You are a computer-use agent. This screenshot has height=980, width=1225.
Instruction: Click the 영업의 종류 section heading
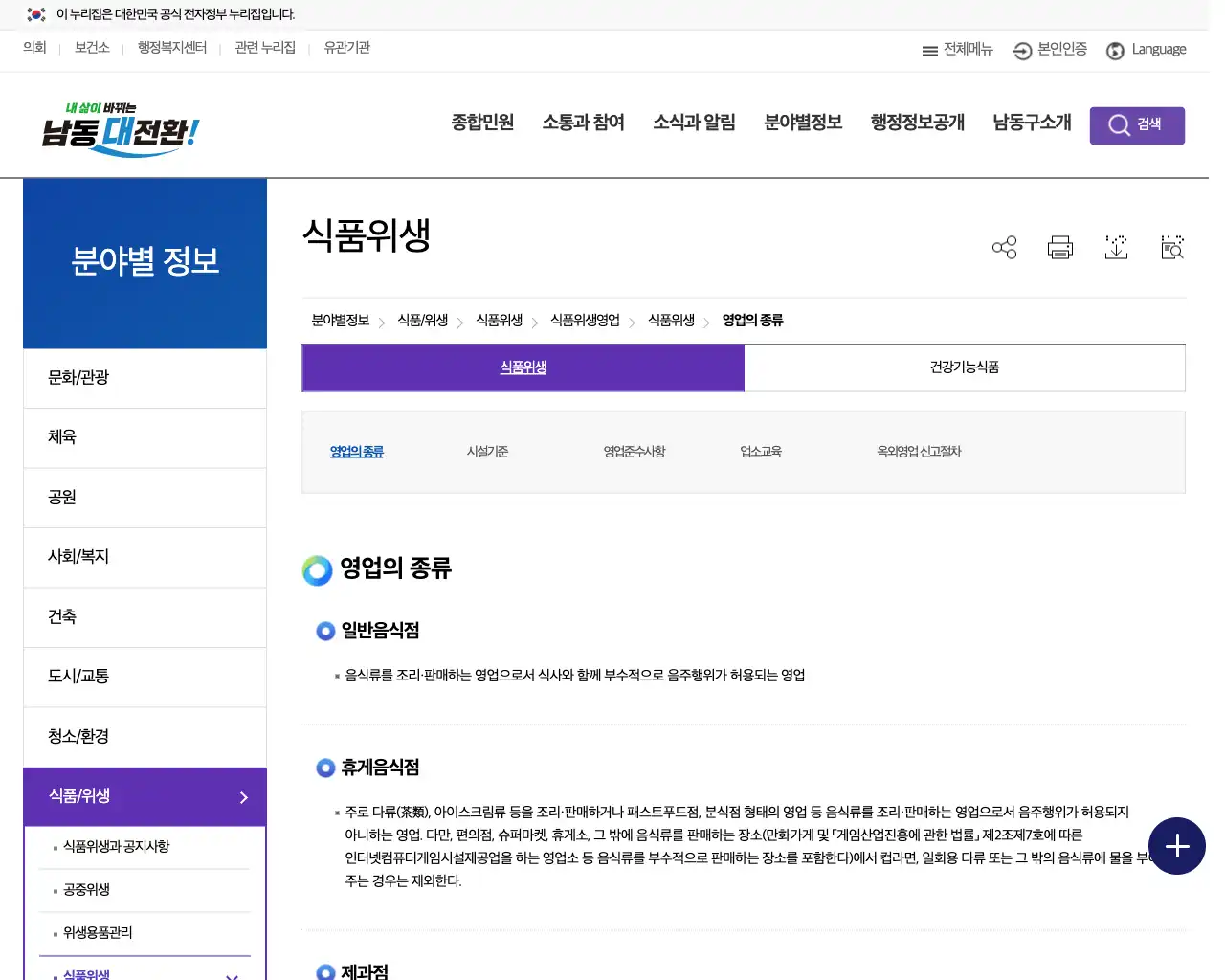[x=395, y=568]
